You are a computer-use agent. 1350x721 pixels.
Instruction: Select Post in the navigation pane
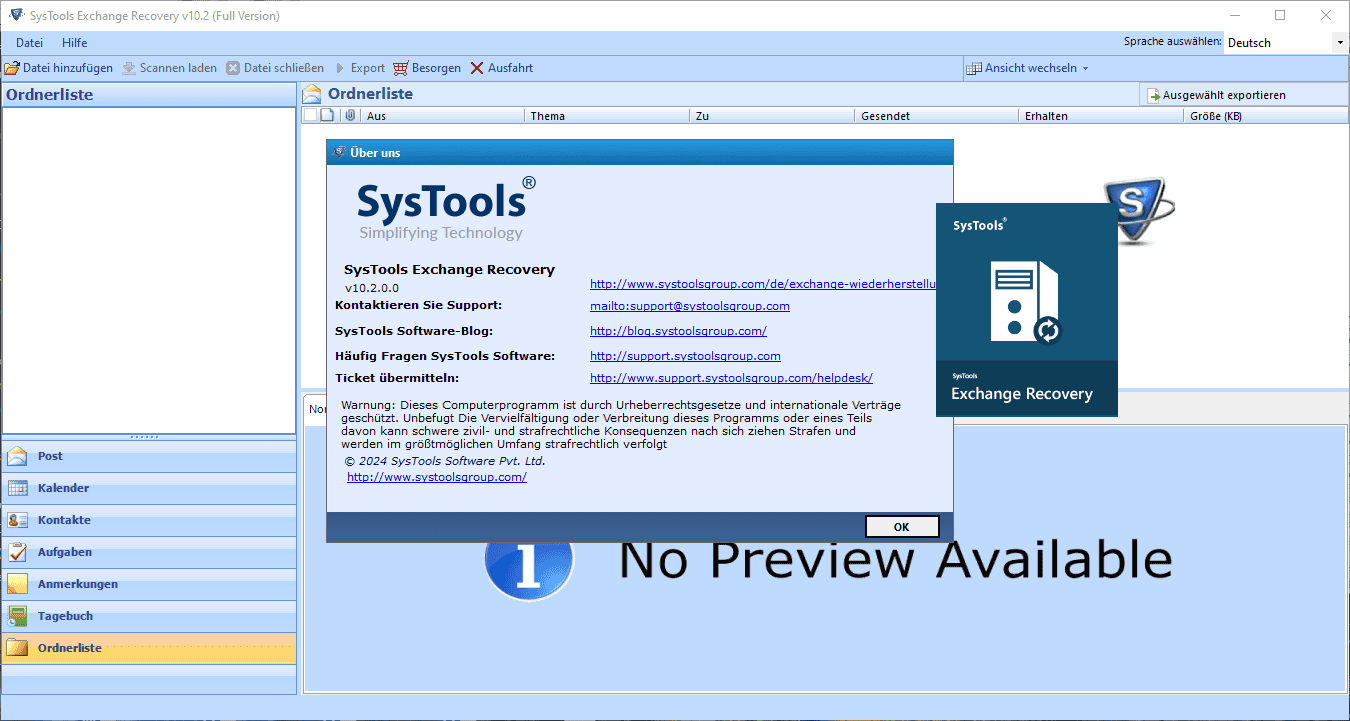pyautogui.click(x=149, y=456)
